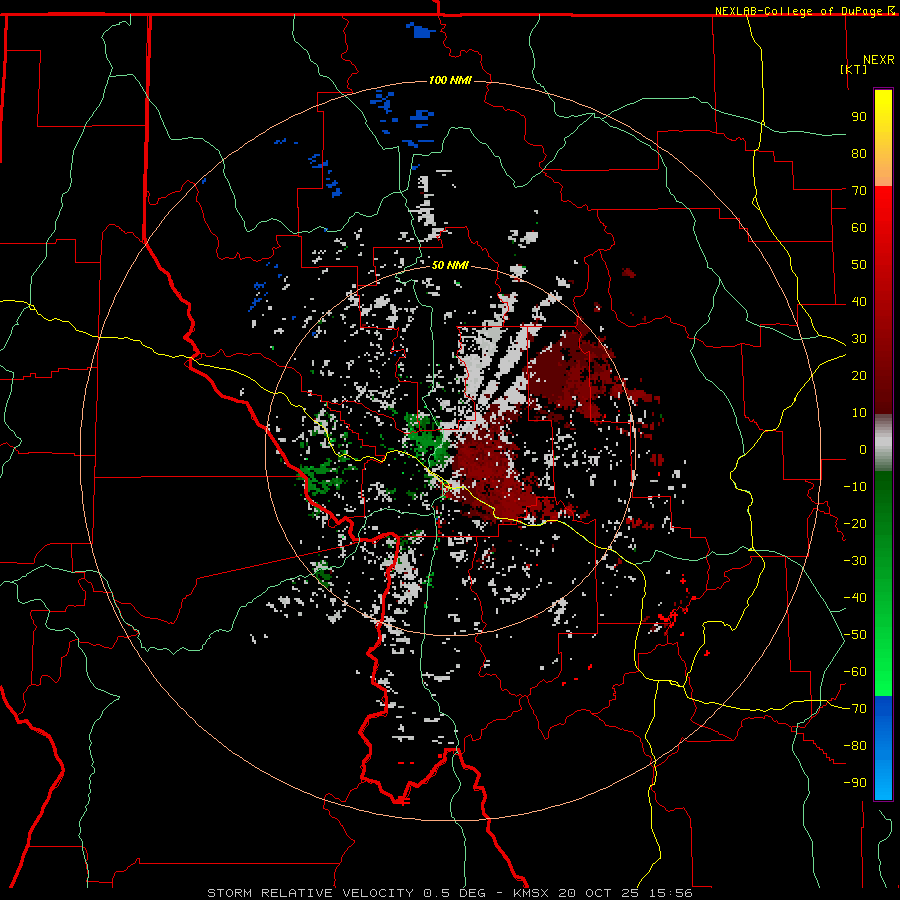Click the [KT] units label above legend
Image resolution: width=900 pixels, height=900 pixels.
[x=853, y=69]
